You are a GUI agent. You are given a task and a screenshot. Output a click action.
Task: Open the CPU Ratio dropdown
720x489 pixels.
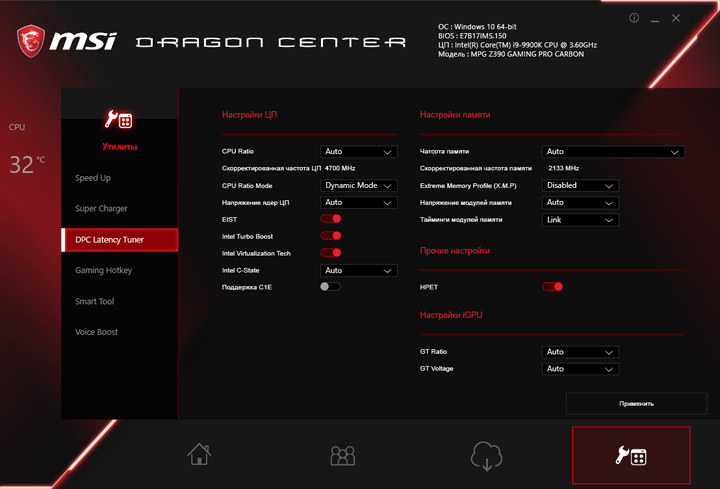click(x=359, y=152)
